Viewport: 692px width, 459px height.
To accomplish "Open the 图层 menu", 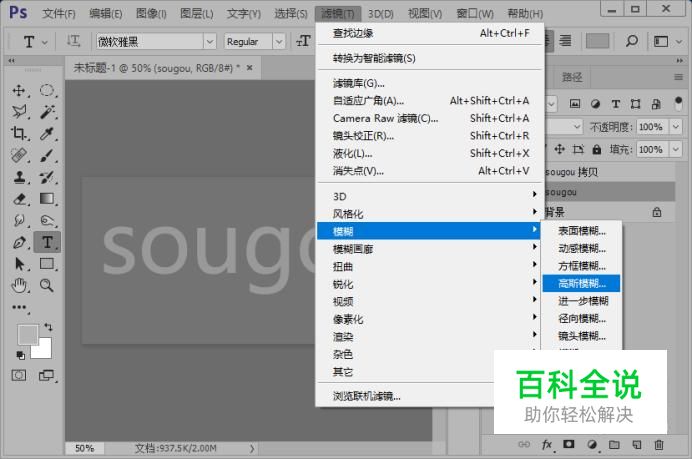I will (196, 14).
